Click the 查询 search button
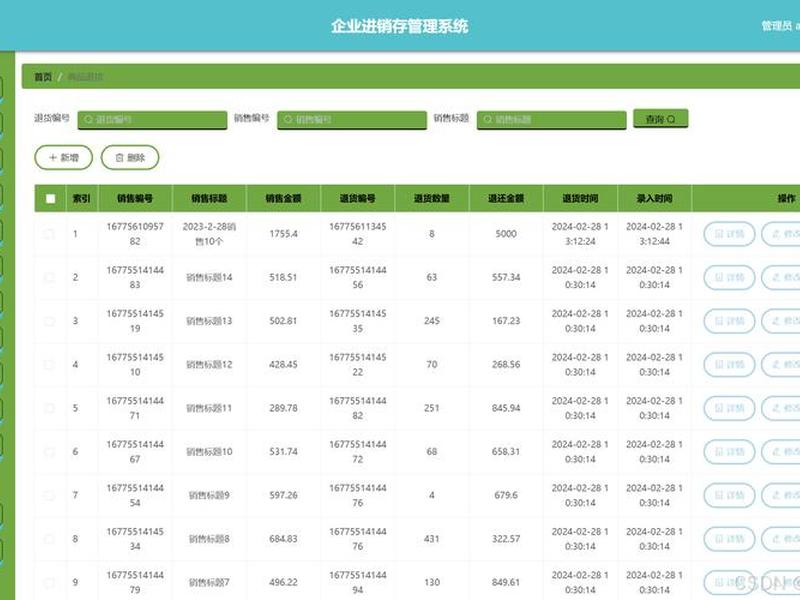This screenshot has width=800, height=600. [x=661, y=118]
